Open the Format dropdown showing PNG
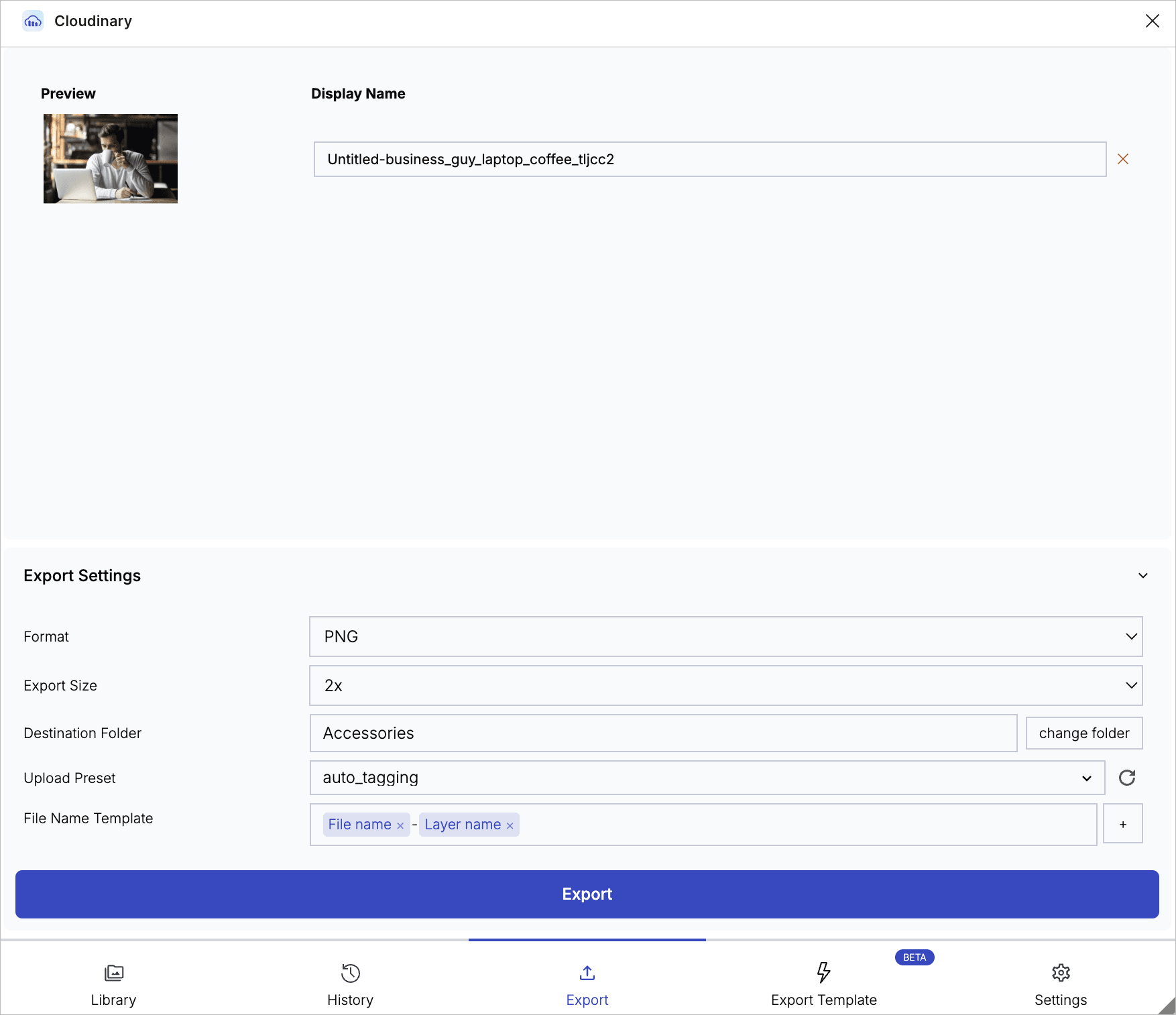 coord(726,636)
